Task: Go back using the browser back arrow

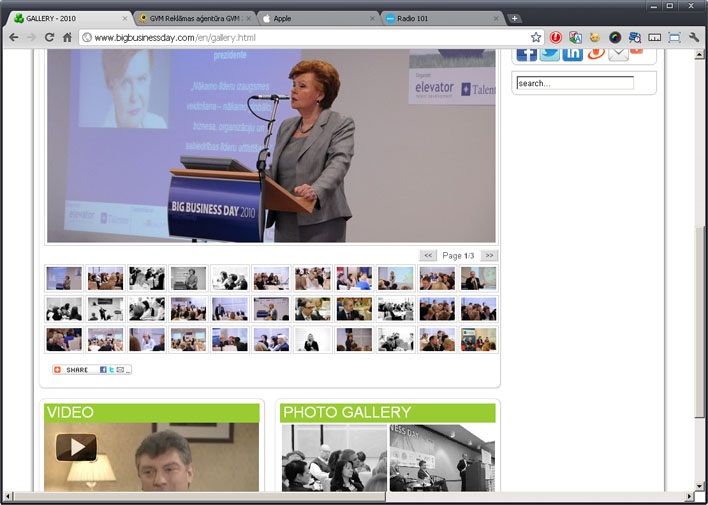Action: coord(14,37)
